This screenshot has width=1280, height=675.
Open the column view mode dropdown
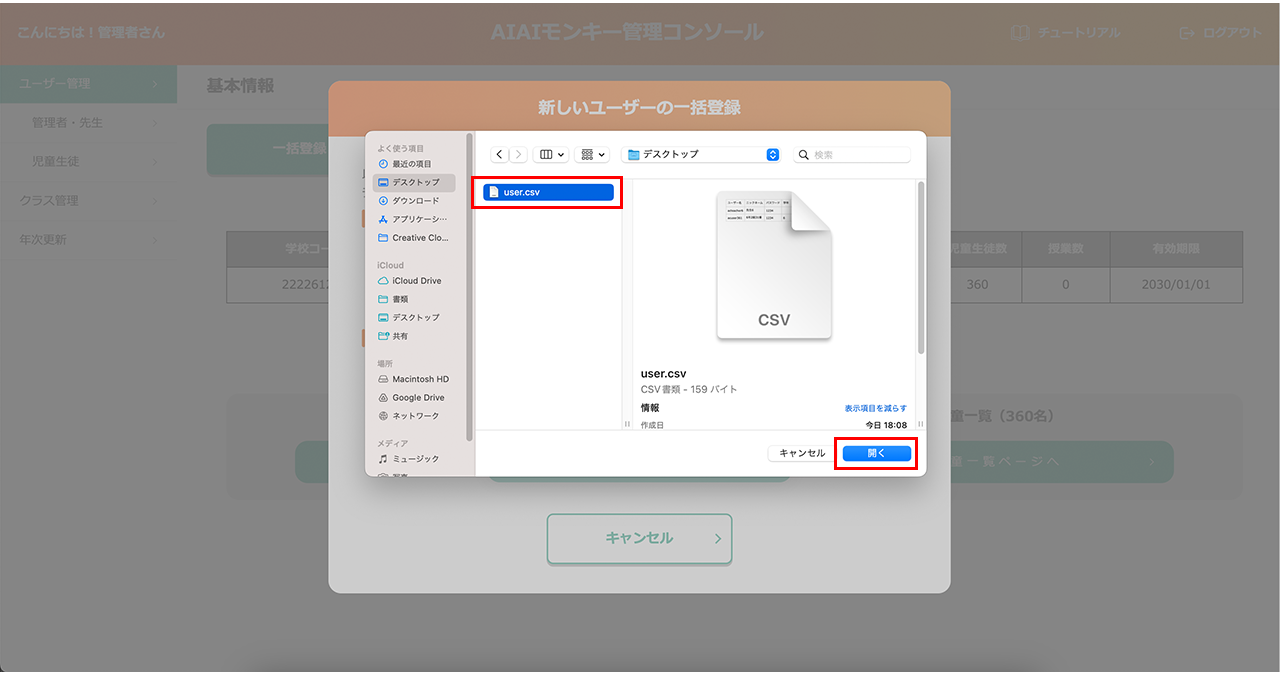coord(551,155)
